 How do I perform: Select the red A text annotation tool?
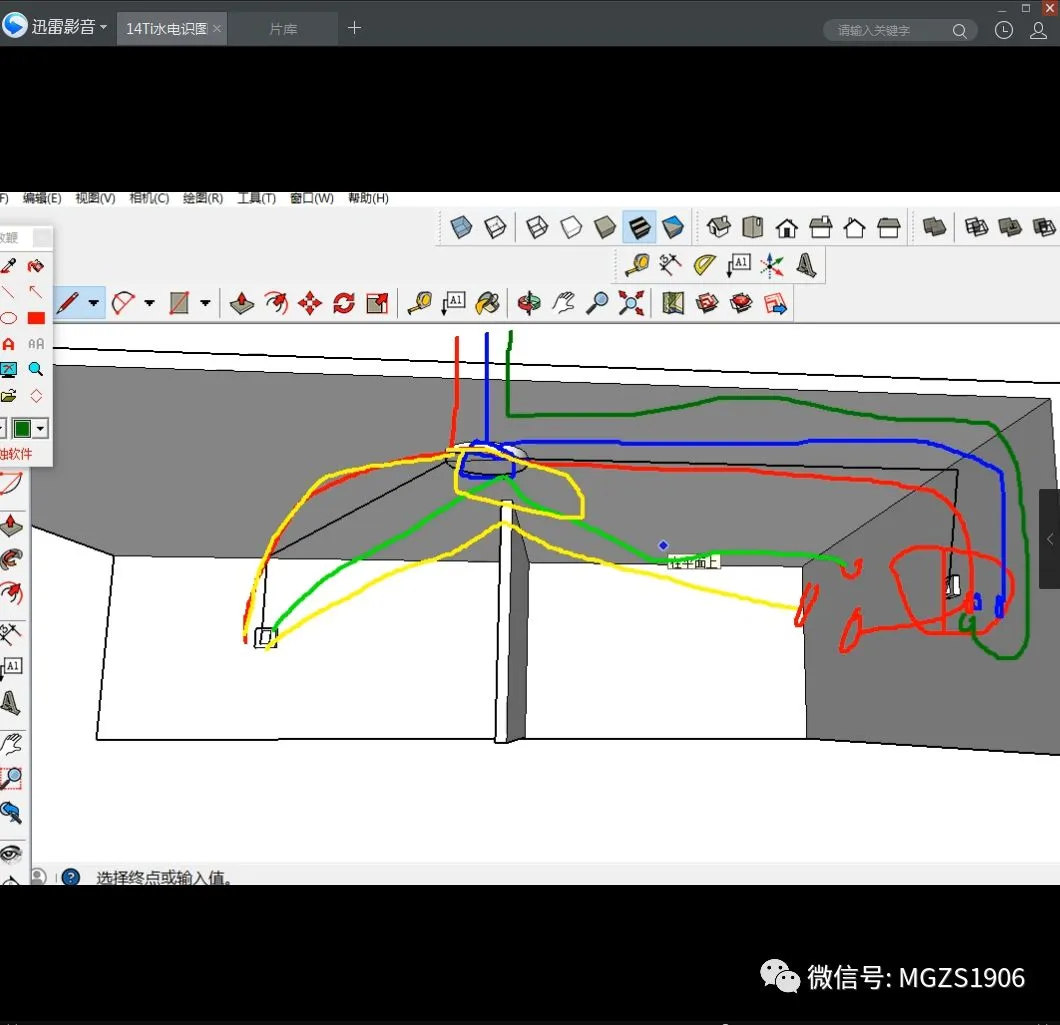tap(9, 343)
